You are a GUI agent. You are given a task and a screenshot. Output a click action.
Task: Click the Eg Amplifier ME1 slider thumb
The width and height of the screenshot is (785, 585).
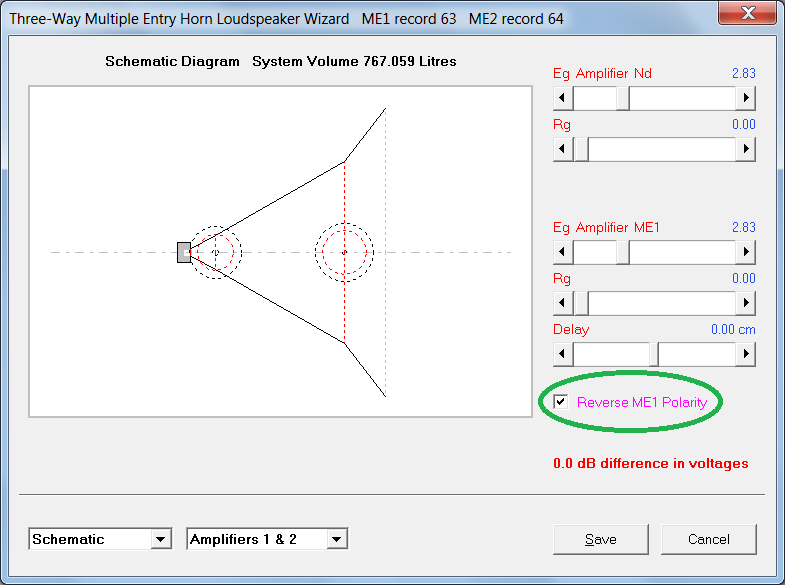622,252
